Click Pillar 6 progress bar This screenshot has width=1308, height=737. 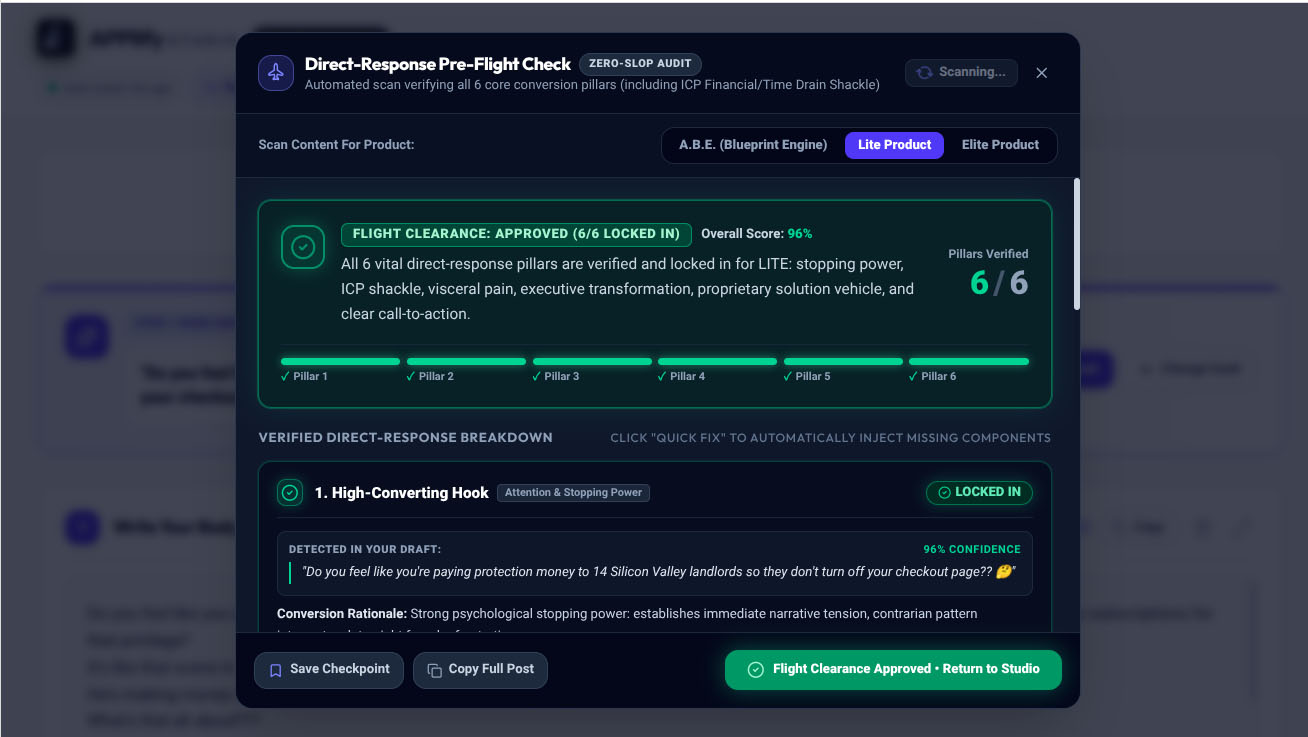pos(969,361)
